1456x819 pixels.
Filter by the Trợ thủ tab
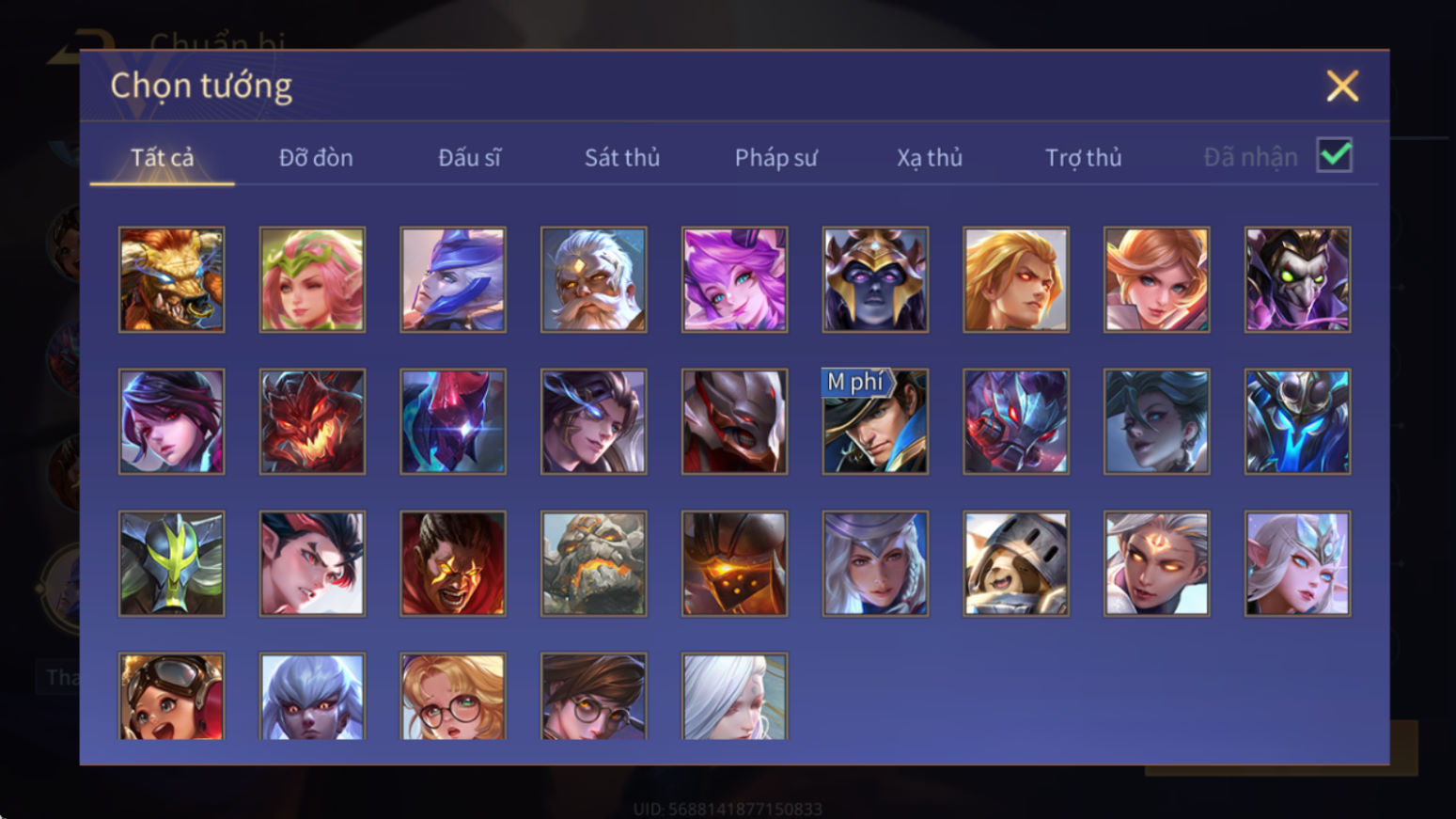[1083, 157]
